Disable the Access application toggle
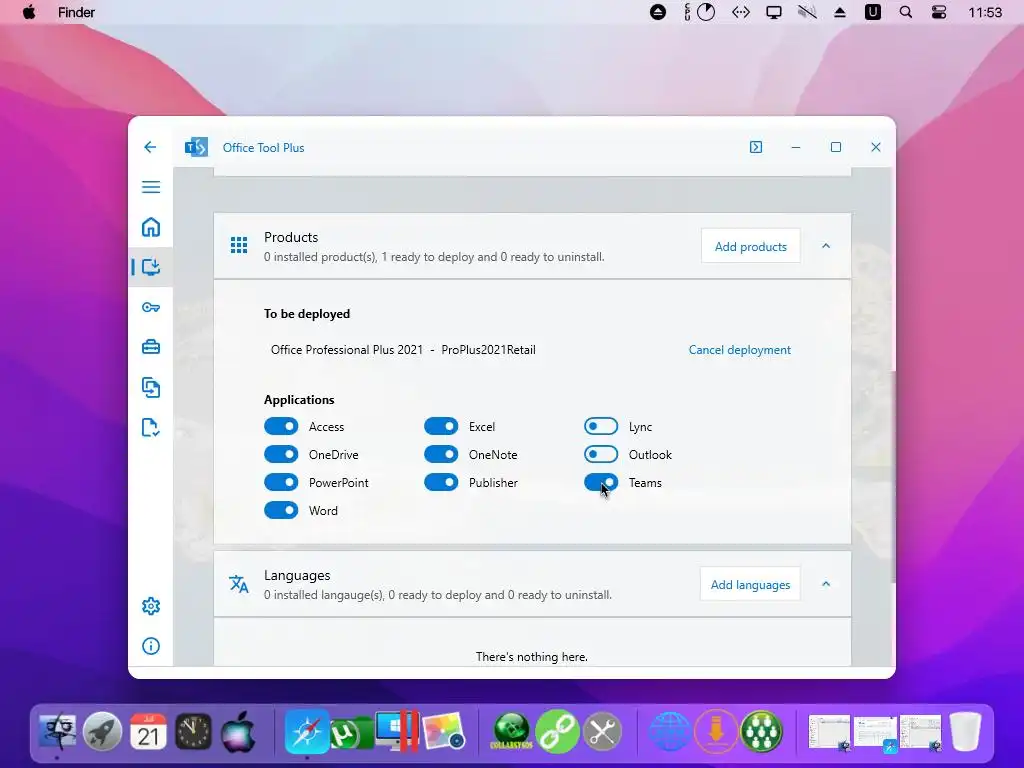Screen dimensions: 1024x768 pos(281,426)
